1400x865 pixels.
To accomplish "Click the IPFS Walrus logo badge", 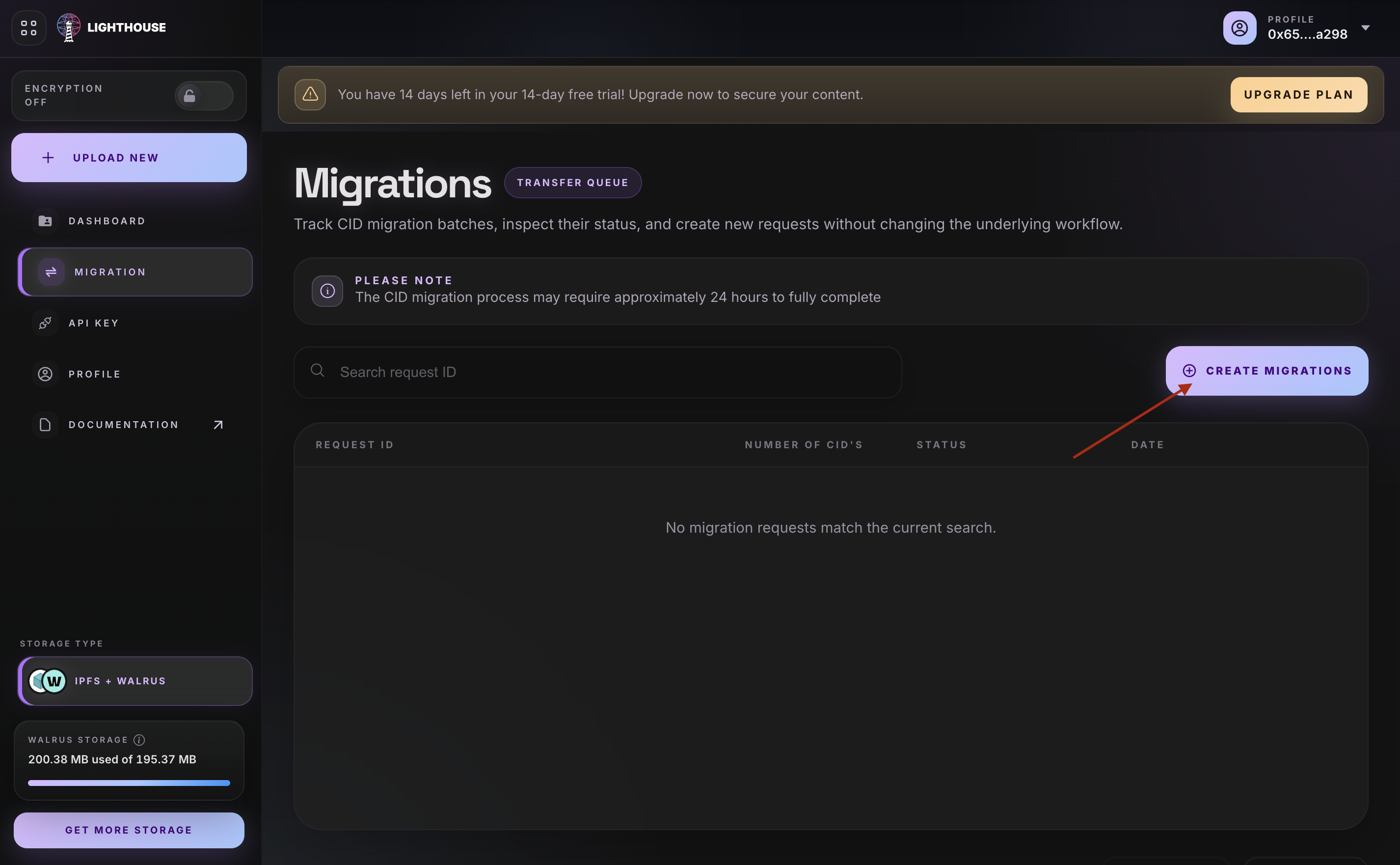I will [x=48, y=681].
